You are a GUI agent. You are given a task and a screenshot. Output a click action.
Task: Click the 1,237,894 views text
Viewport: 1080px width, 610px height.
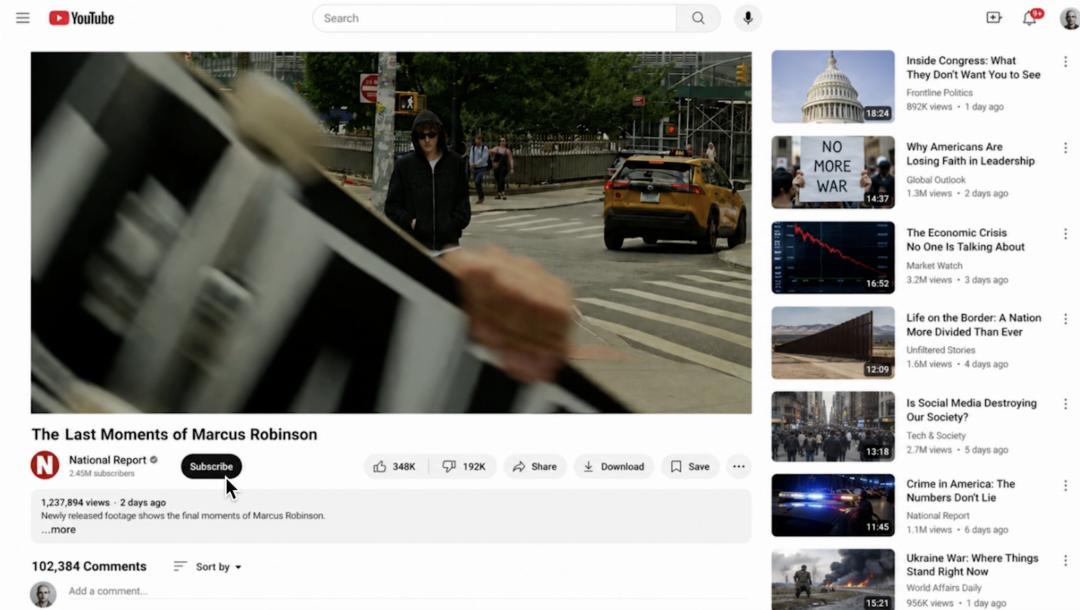point(75,503)
